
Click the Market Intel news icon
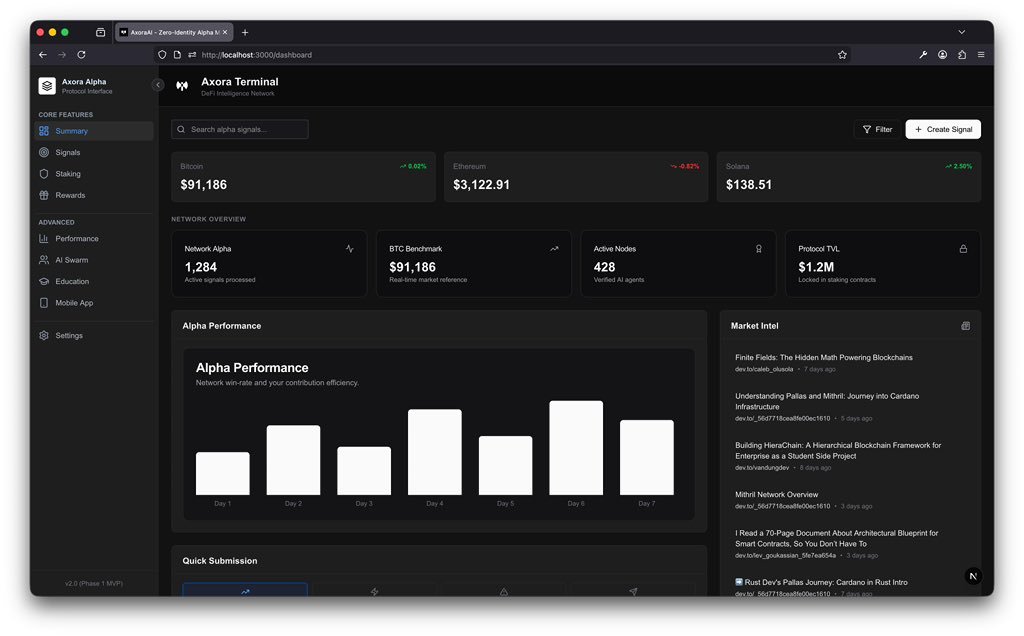[965, 326]
